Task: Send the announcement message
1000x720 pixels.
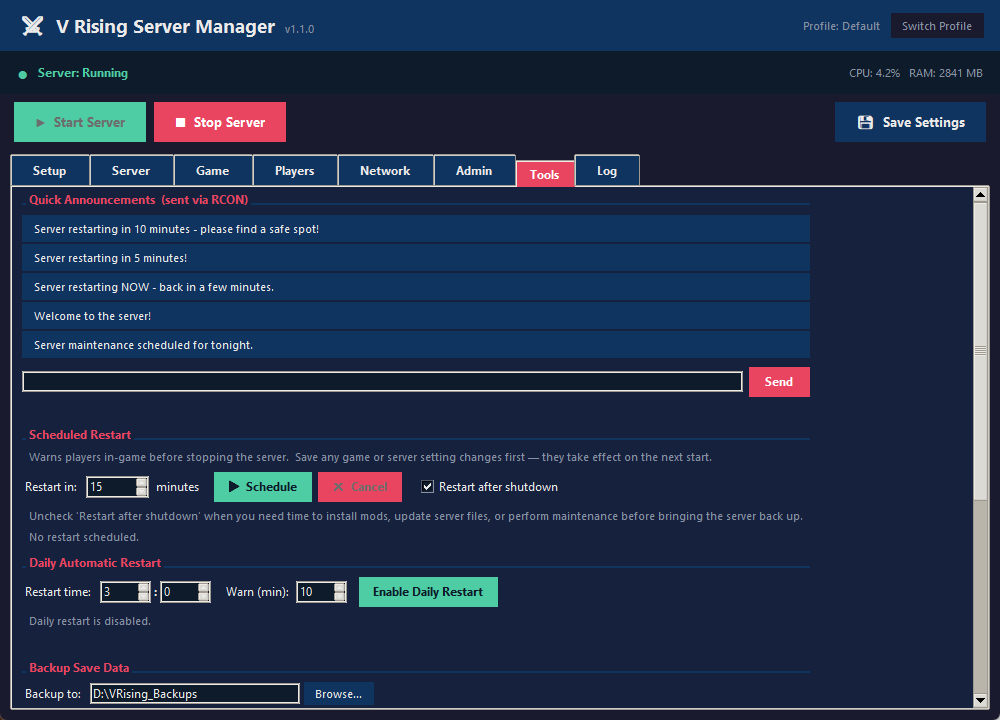Action: pos(779,381)
